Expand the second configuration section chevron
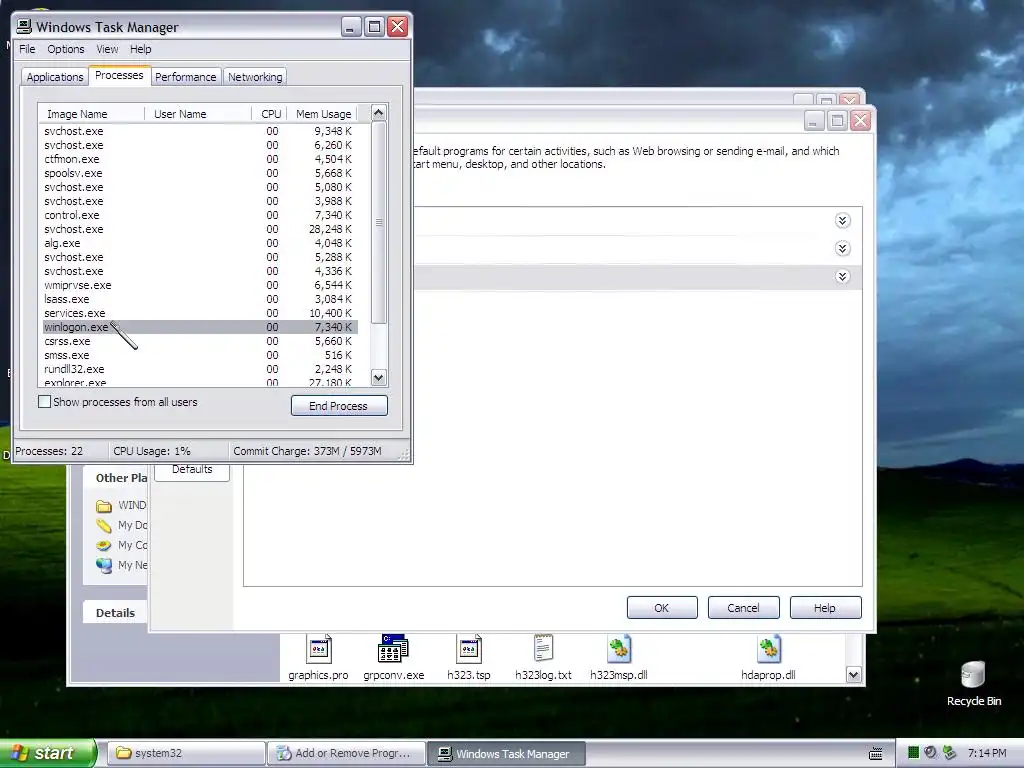The image size is (1024, 768). pos(842,249)
